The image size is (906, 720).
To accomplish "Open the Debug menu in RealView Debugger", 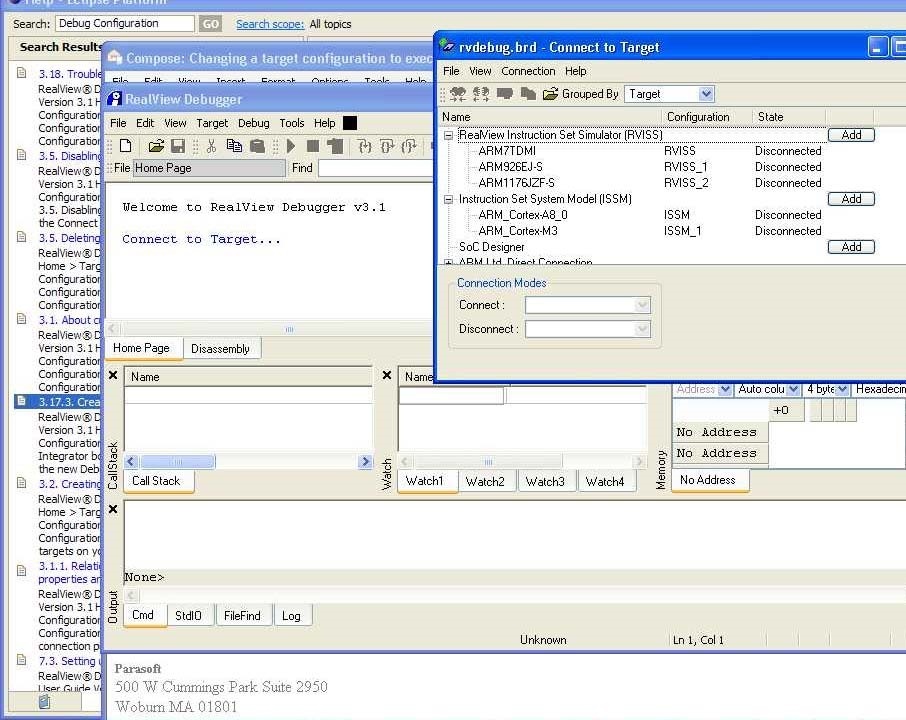I will (x=254, y=123).
